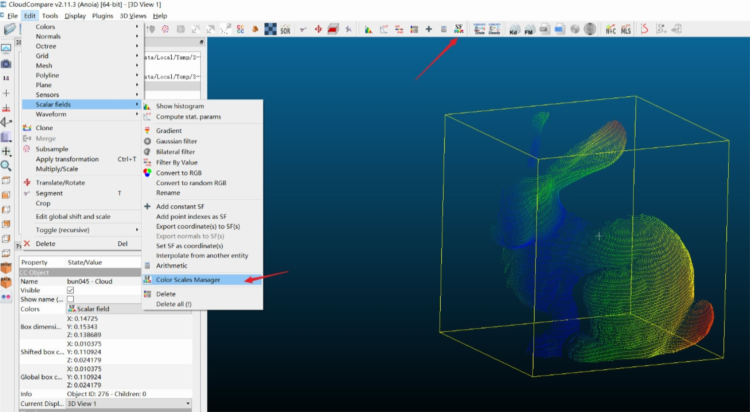Click the pink stereo glasses icon on left toolbar
The height and width of the screenshot is (412, 750).
pos(6,297)
